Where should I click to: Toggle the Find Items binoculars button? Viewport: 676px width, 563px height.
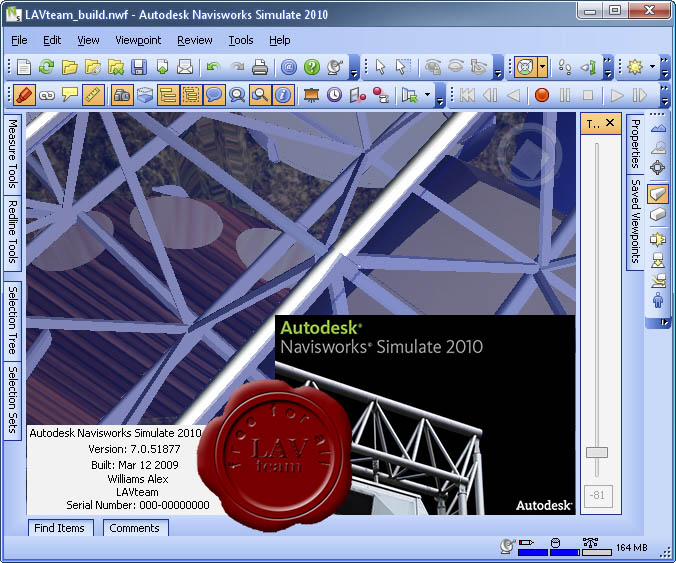click(x=260, y=95)
